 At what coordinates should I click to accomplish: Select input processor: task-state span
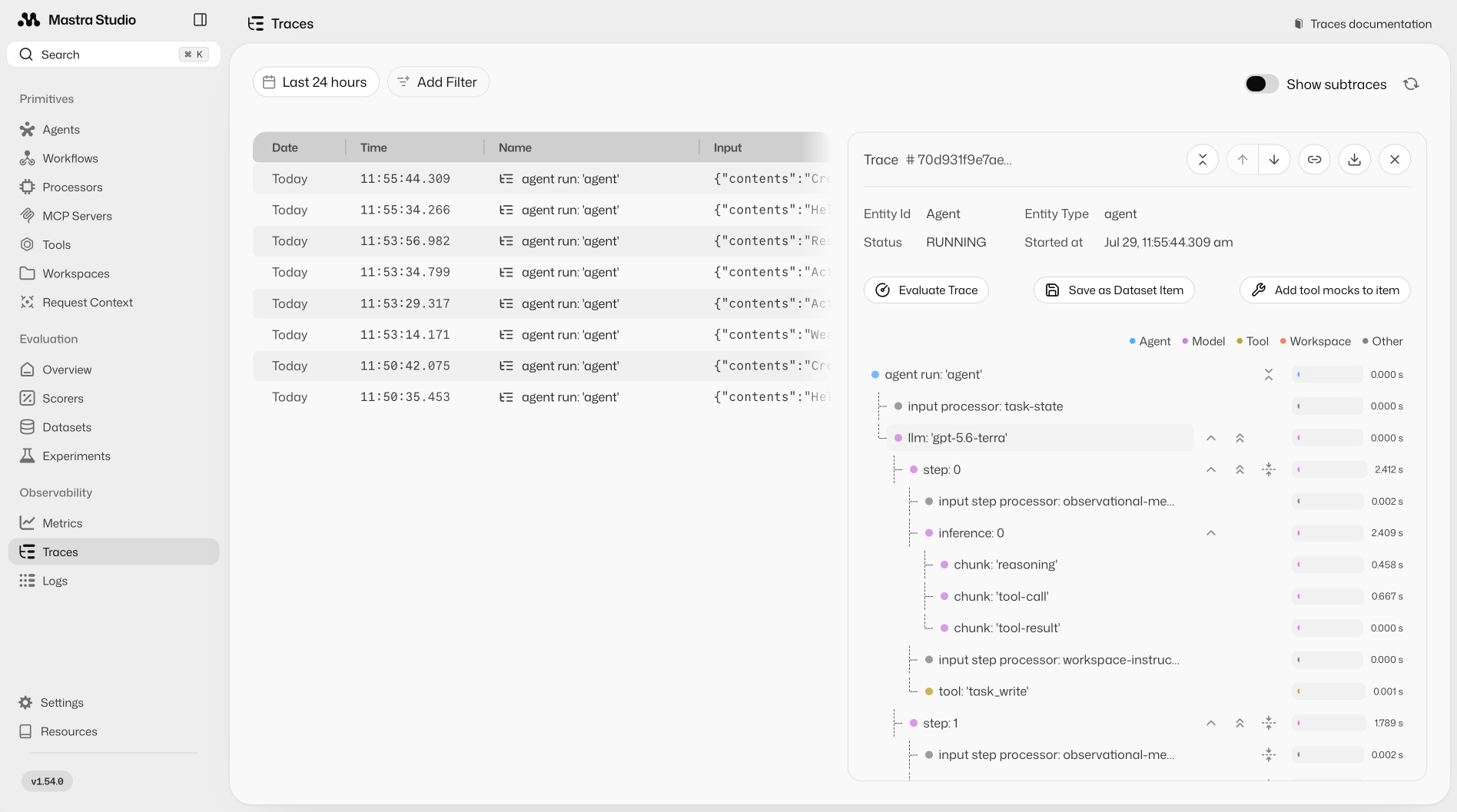pyautogui.click(x=985, y=406)
